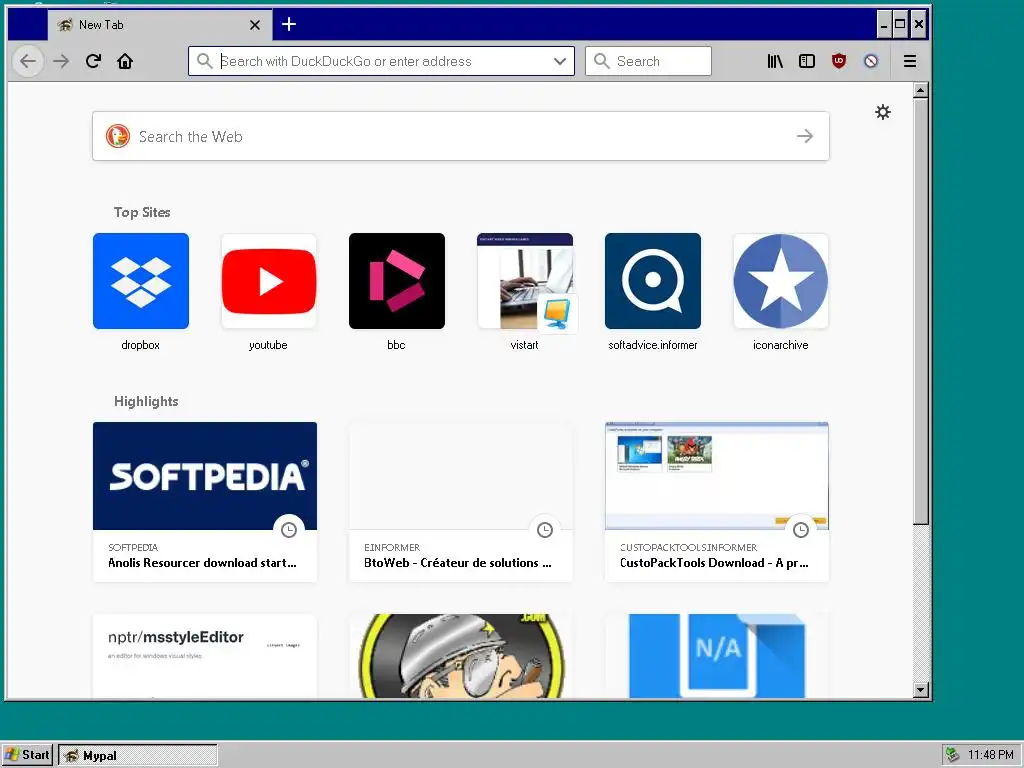Open the Library bookshelf icon
The image size is (1024, 768).
point(775,61)
